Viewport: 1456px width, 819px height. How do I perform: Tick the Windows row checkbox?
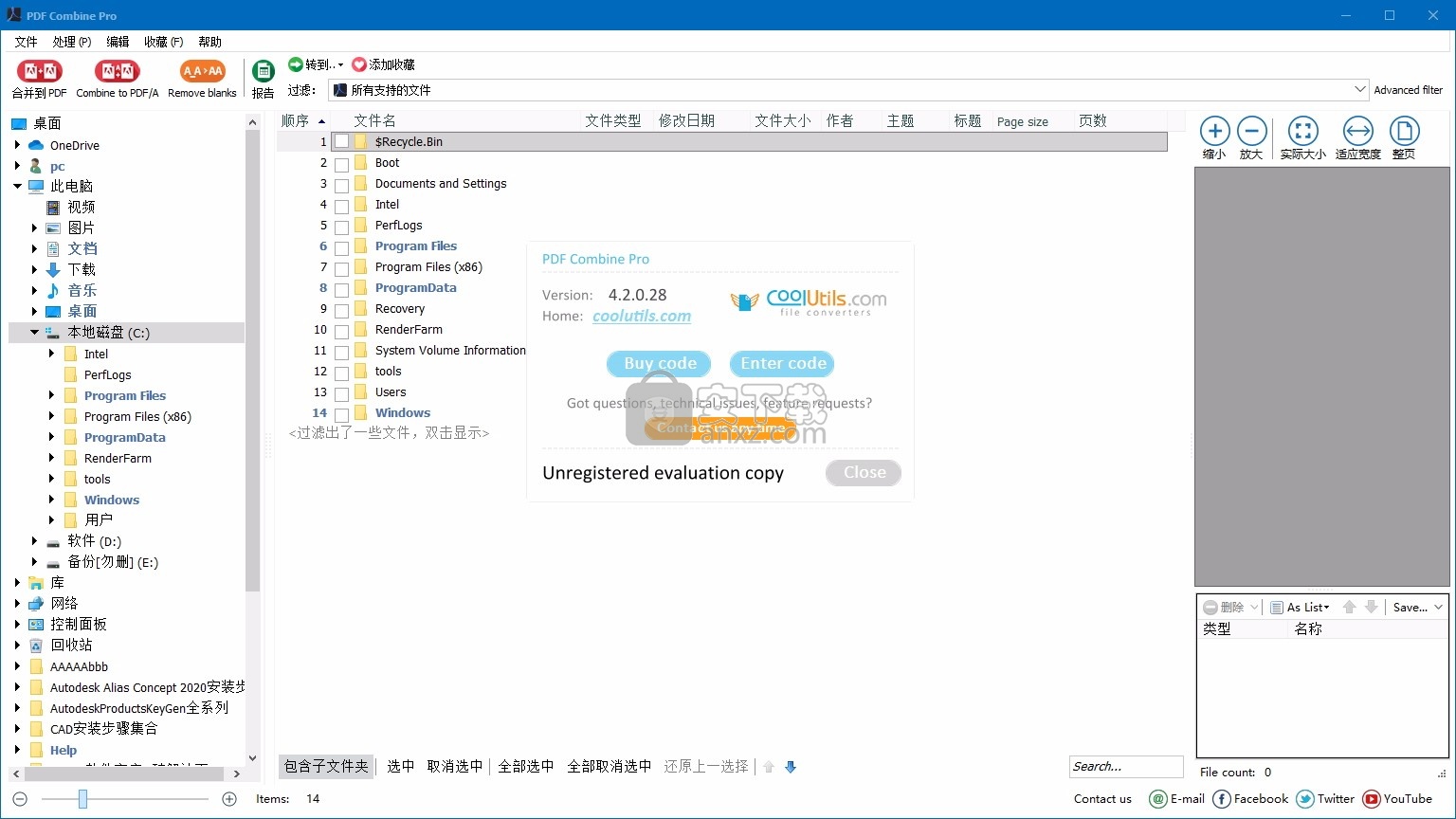click(x=341, y=415)
